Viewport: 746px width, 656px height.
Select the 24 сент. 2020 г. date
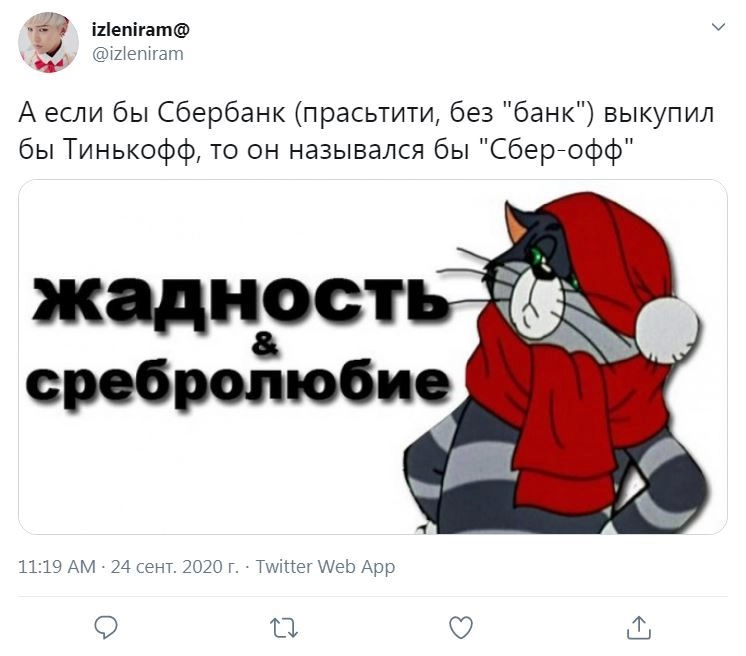[175, 567]
